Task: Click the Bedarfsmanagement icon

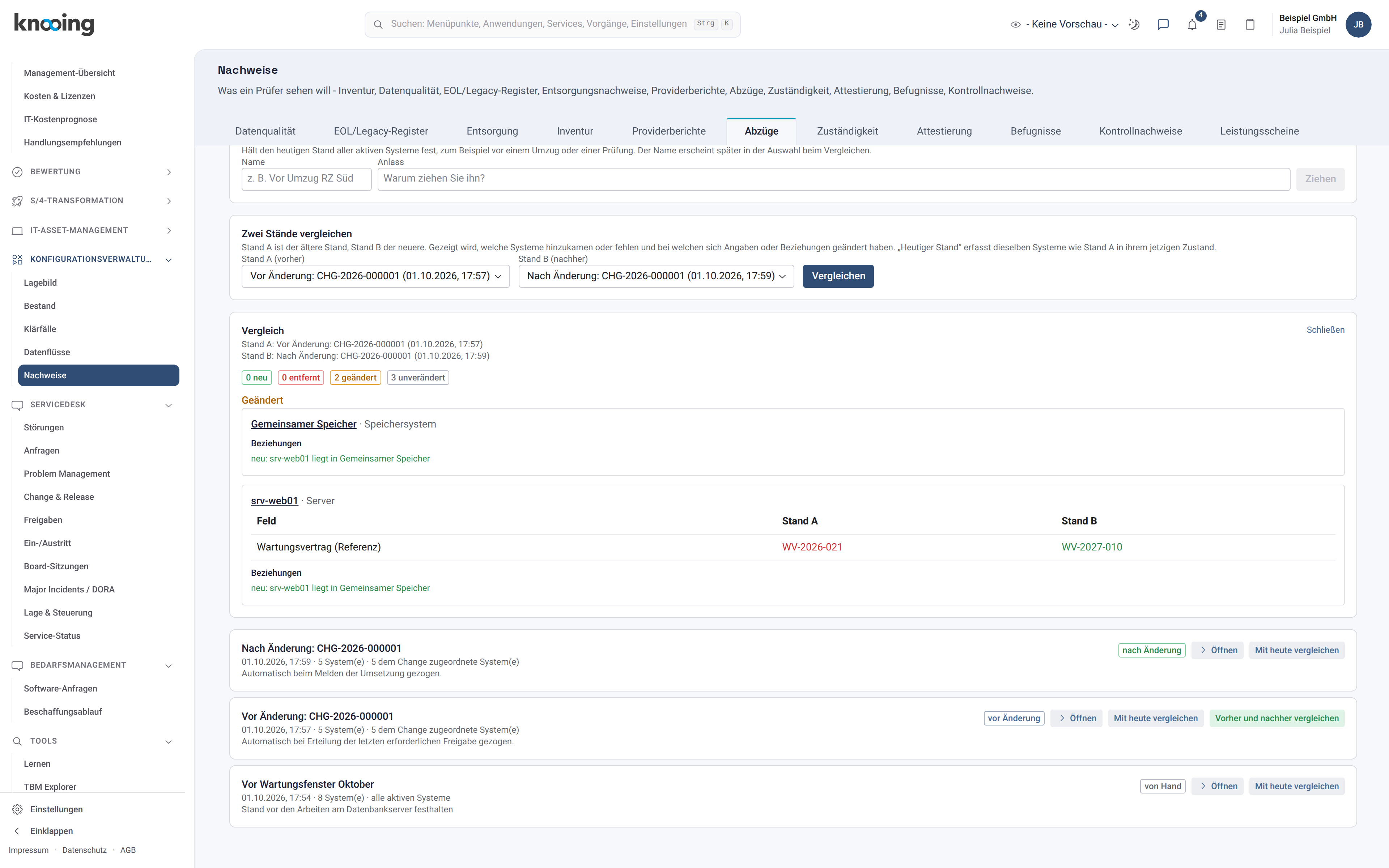Action: coord(17,665)
